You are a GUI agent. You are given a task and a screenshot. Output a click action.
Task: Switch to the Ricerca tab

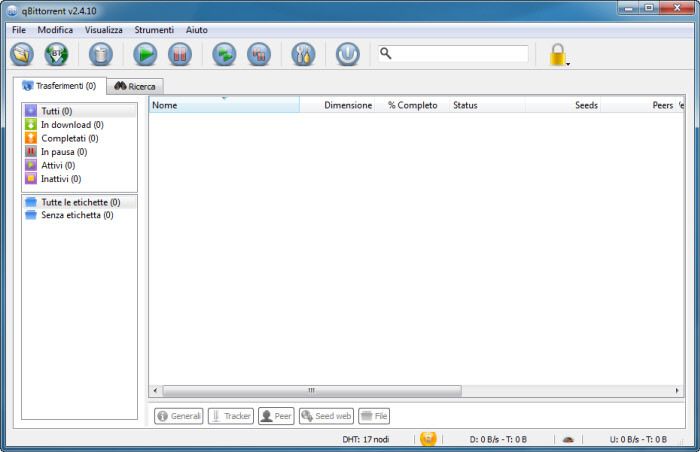tap(135, 87)
